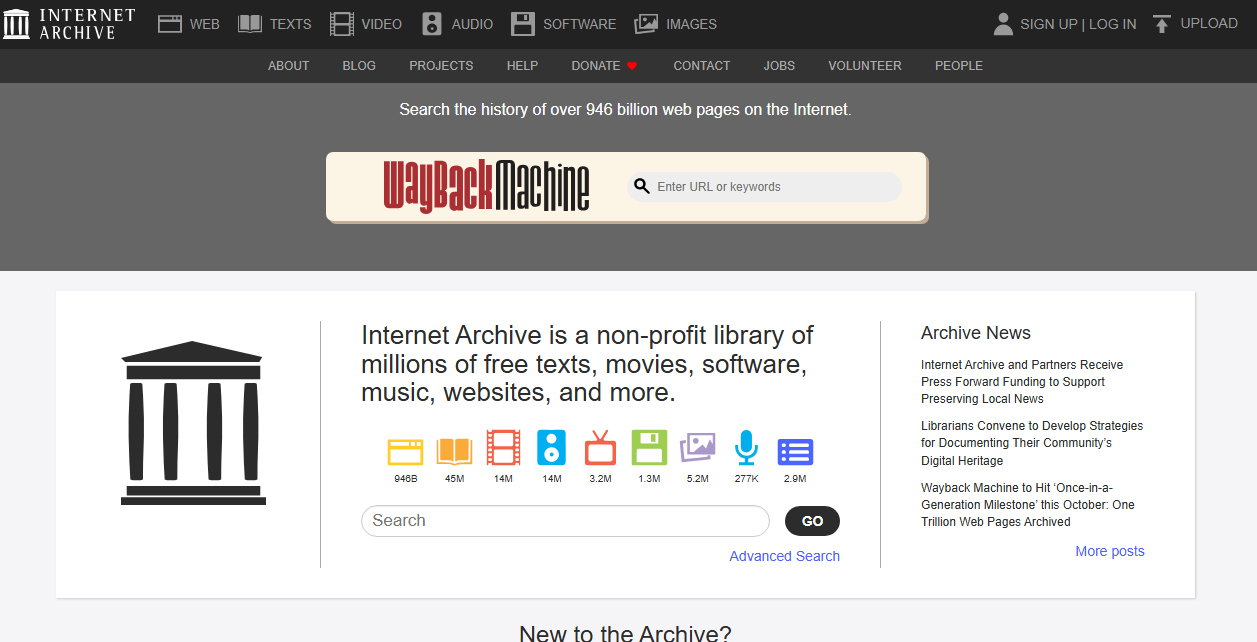Screen dimensions: 1257x642
Task: Open the WEB menu label
Action: pyautogui.click(x=204, y=24)
